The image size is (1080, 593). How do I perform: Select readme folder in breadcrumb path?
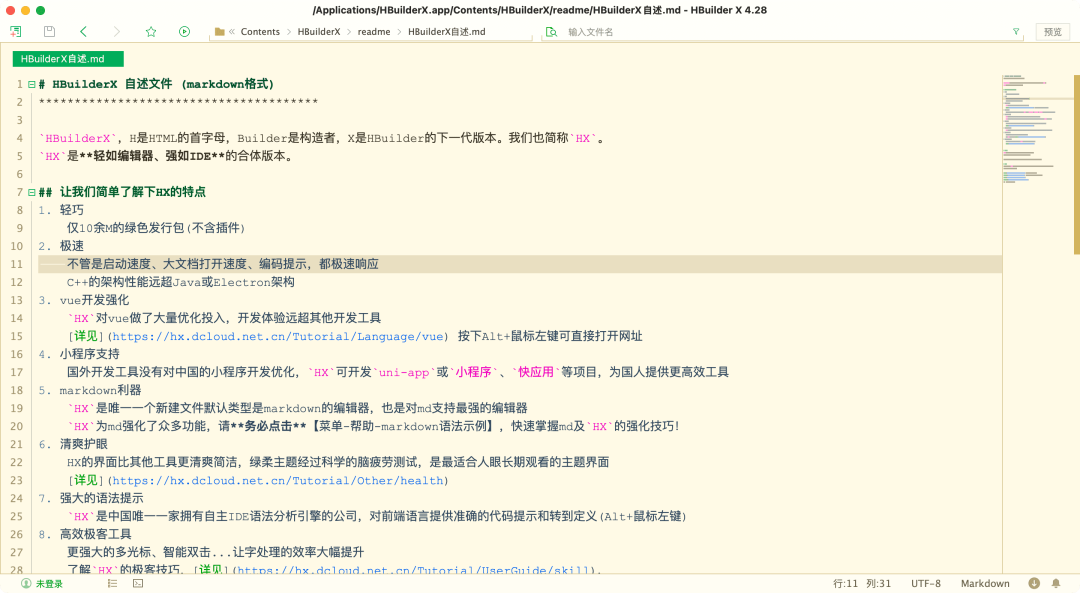tap(374, 32)
